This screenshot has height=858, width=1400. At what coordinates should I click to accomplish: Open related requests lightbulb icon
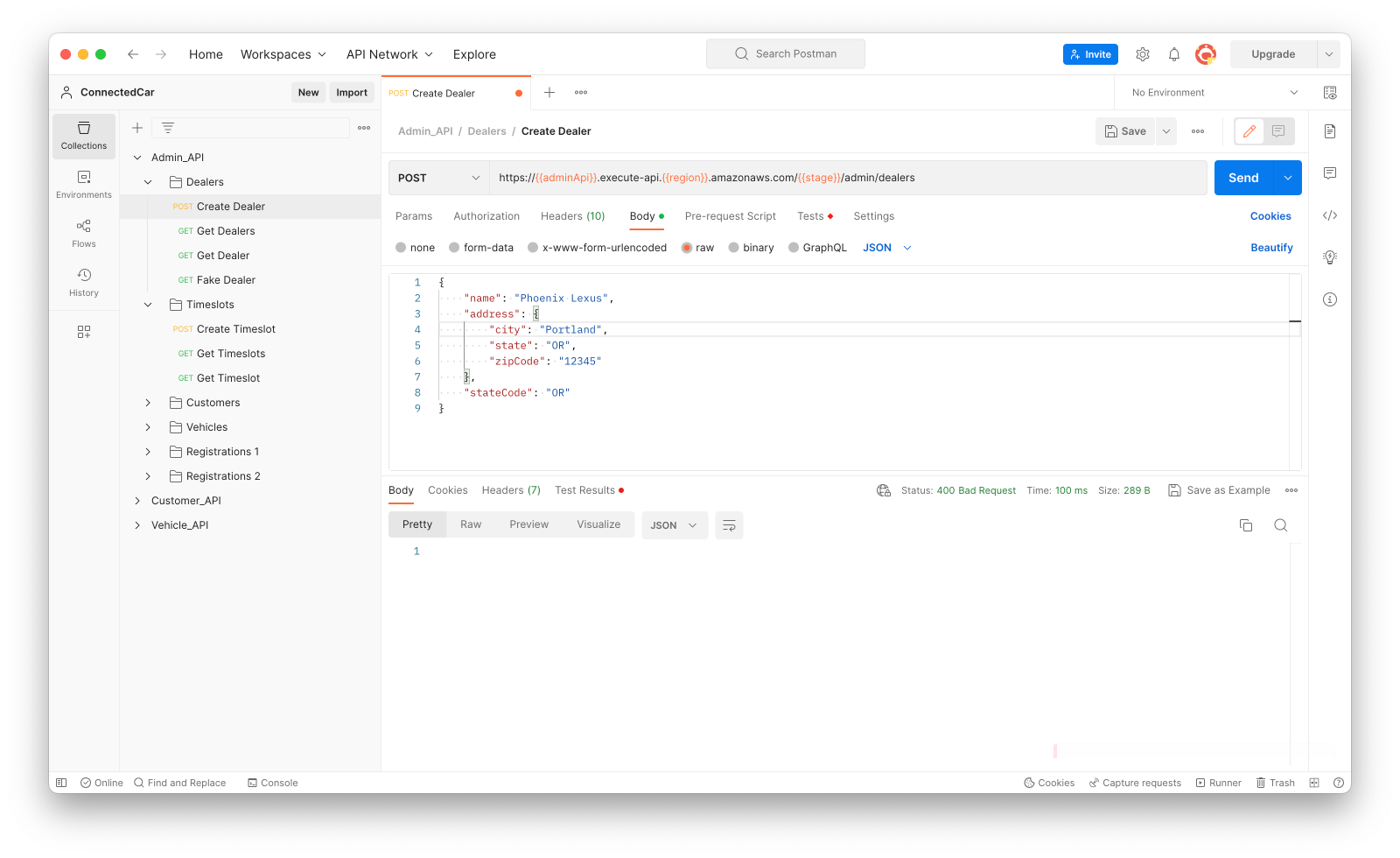(x=1330, y=257)
